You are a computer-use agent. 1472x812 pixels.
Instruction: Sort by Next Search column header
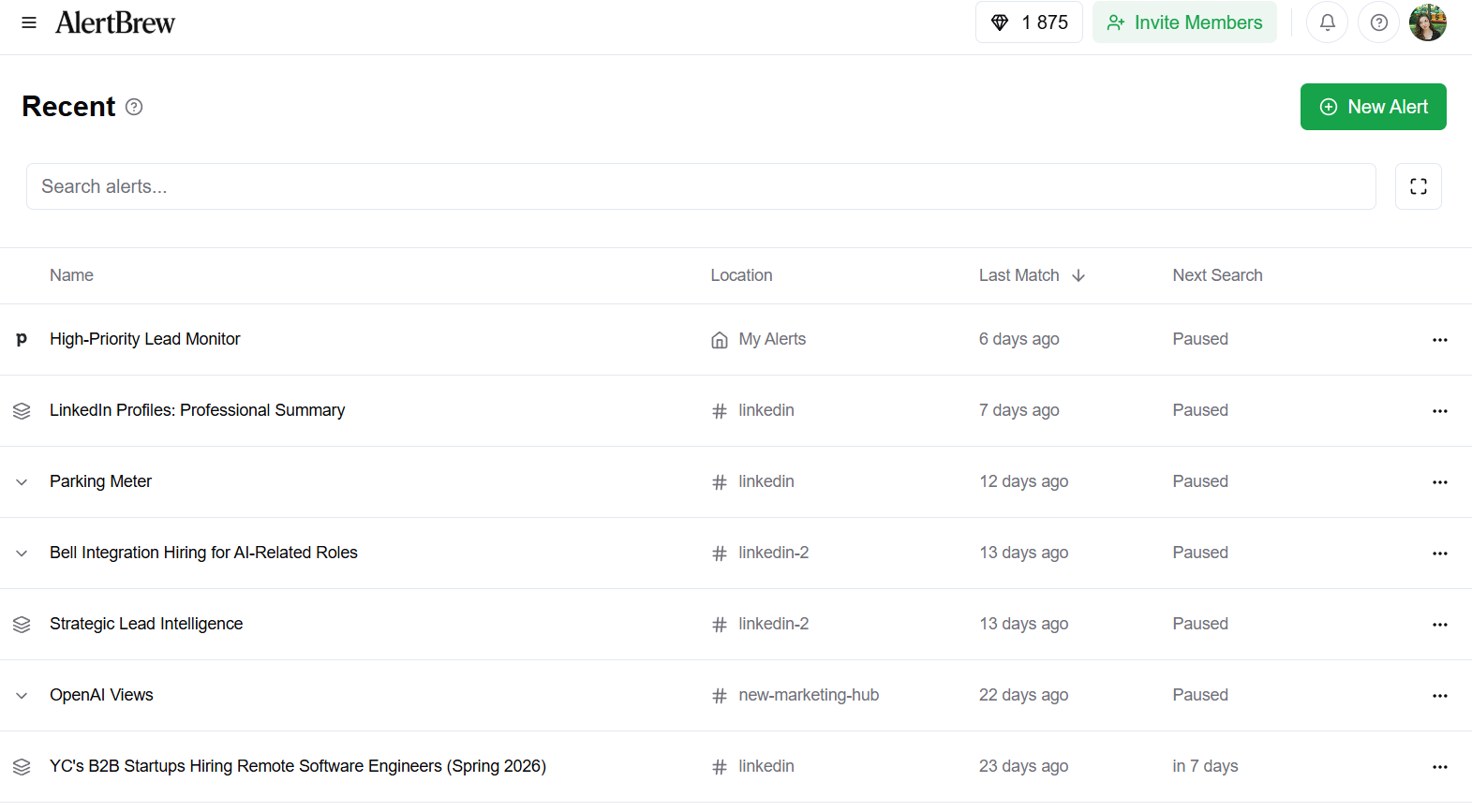pyautogui.click(x=1217, y=275)
